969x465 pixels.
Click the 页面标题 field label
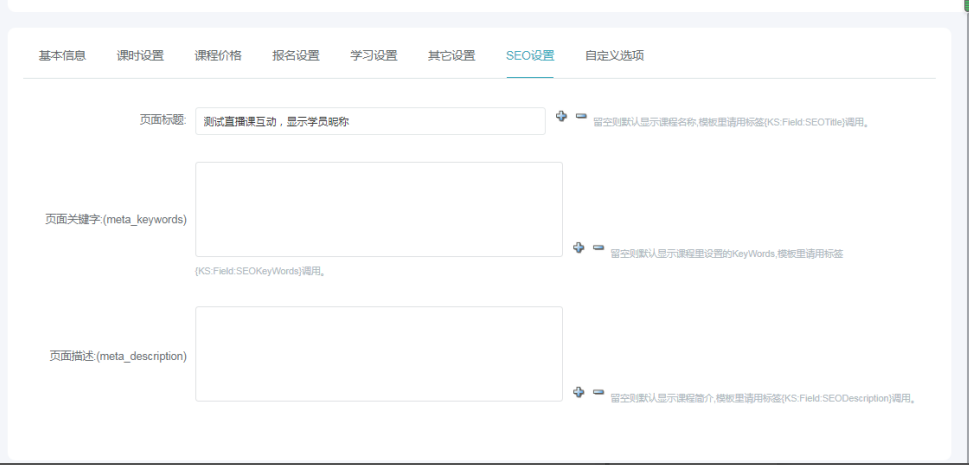click(x=162, y=120)
